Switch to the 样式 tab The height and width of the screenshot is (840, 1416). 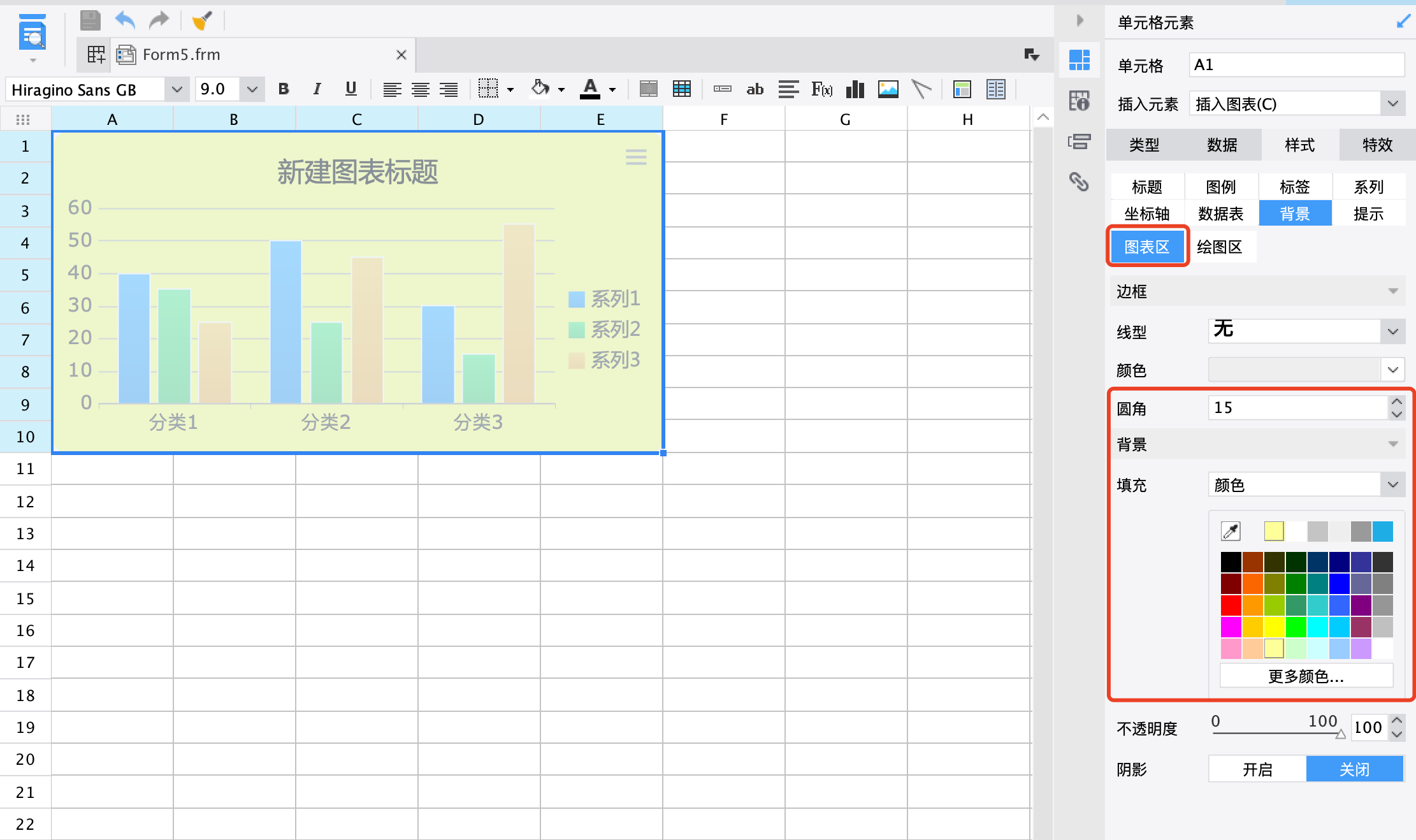1300,145
